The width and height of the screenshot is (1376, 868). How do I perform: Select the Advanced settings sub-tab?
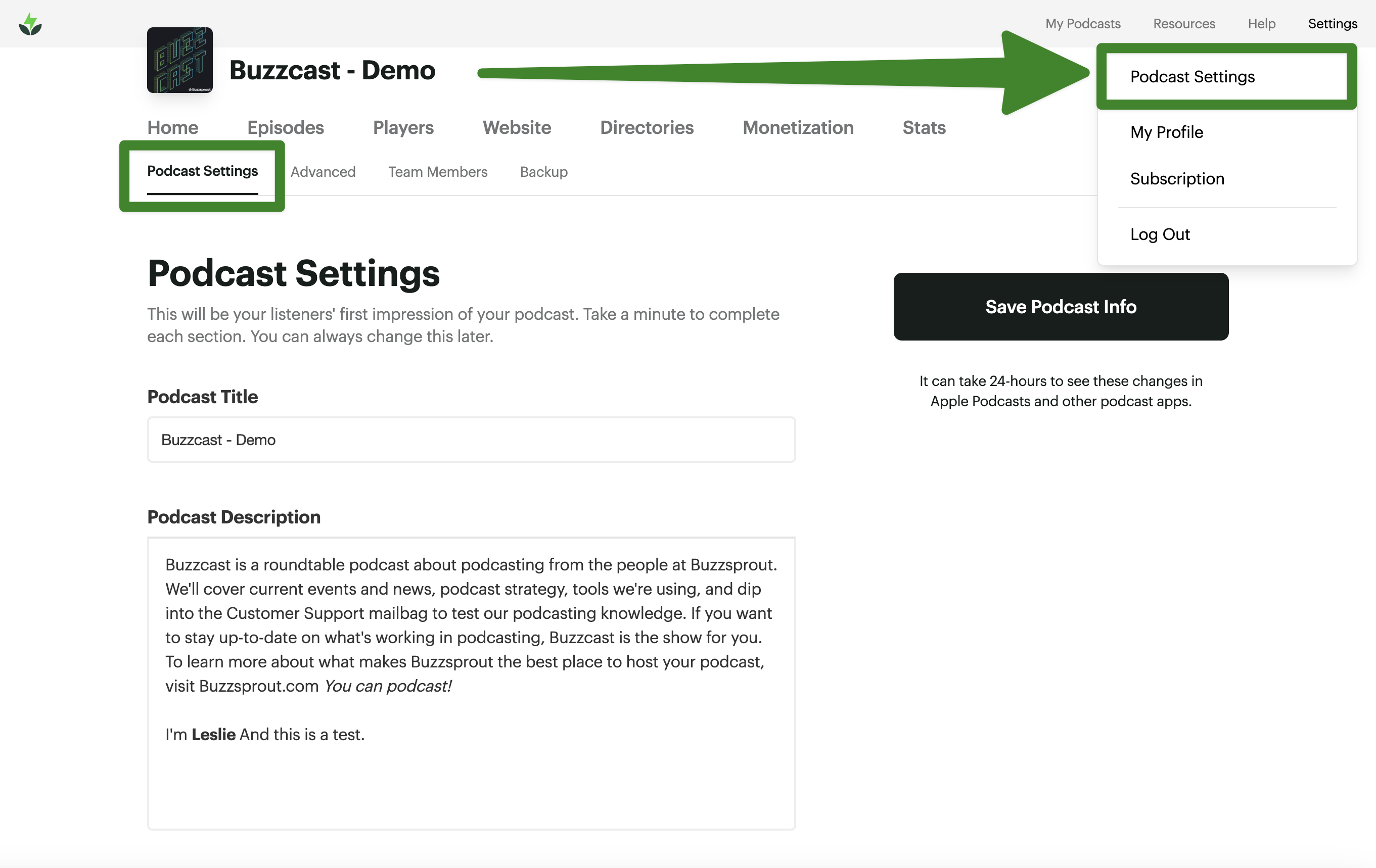323,172
